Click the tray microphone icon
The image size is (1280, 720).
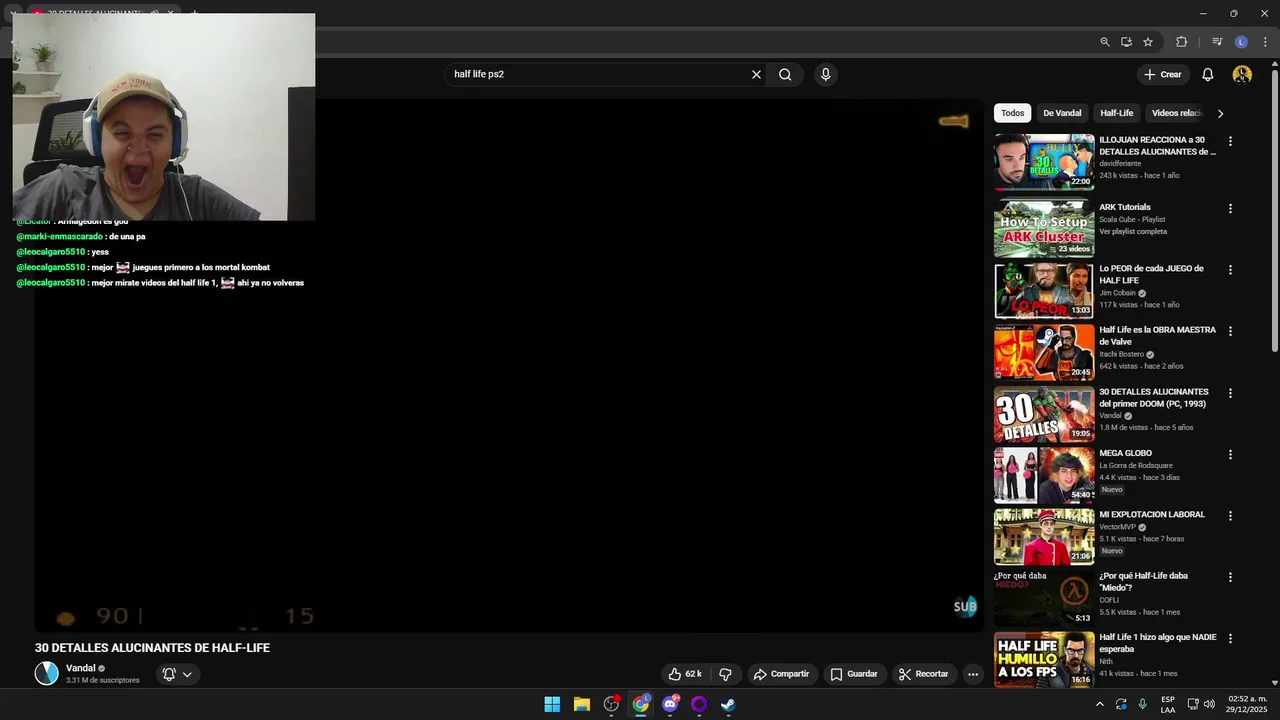(1142, 704)
